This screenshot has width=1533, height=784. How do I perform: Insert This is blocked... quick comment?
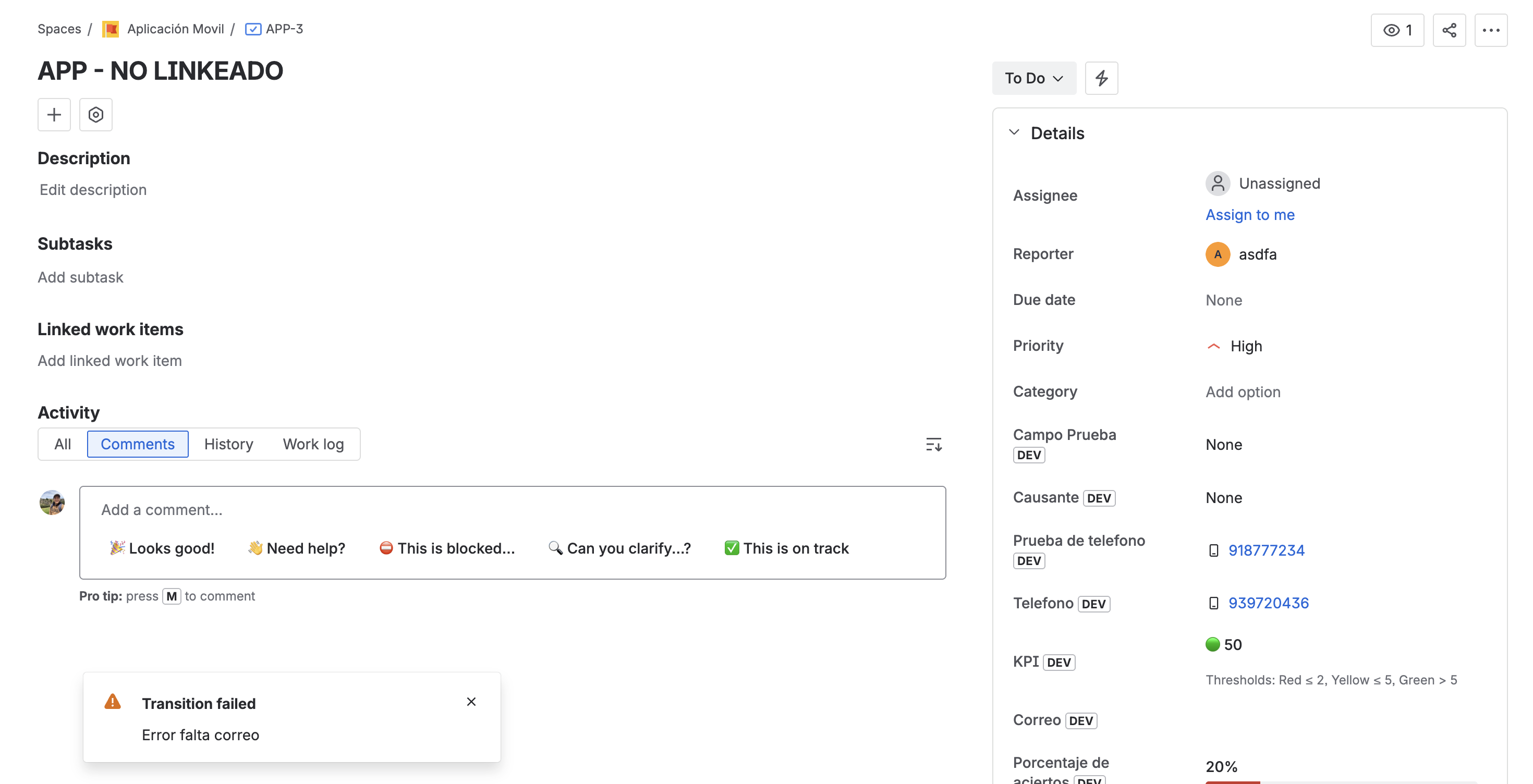(447, 548)
